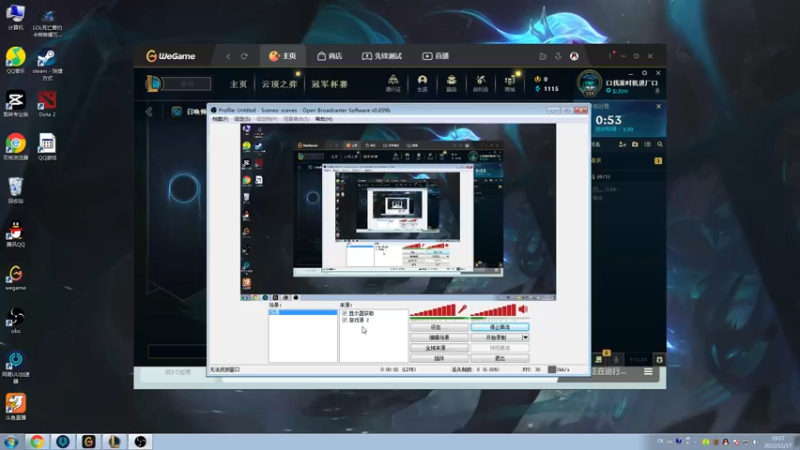Adjust the OBS desktop volume bar

coord(493,310)
